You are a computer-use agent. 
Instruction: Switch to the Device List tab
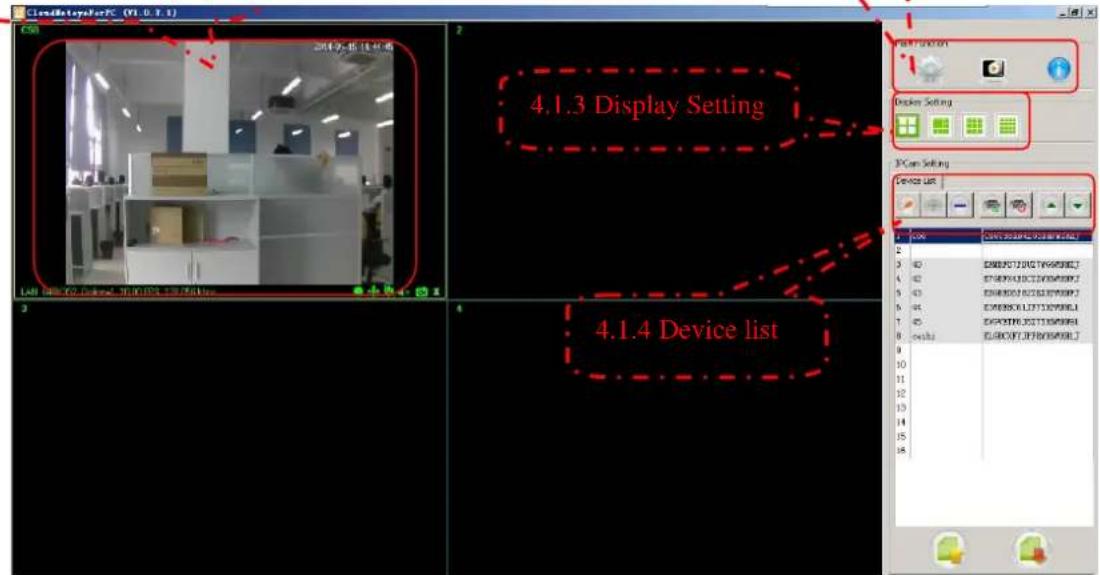(916, 181)
